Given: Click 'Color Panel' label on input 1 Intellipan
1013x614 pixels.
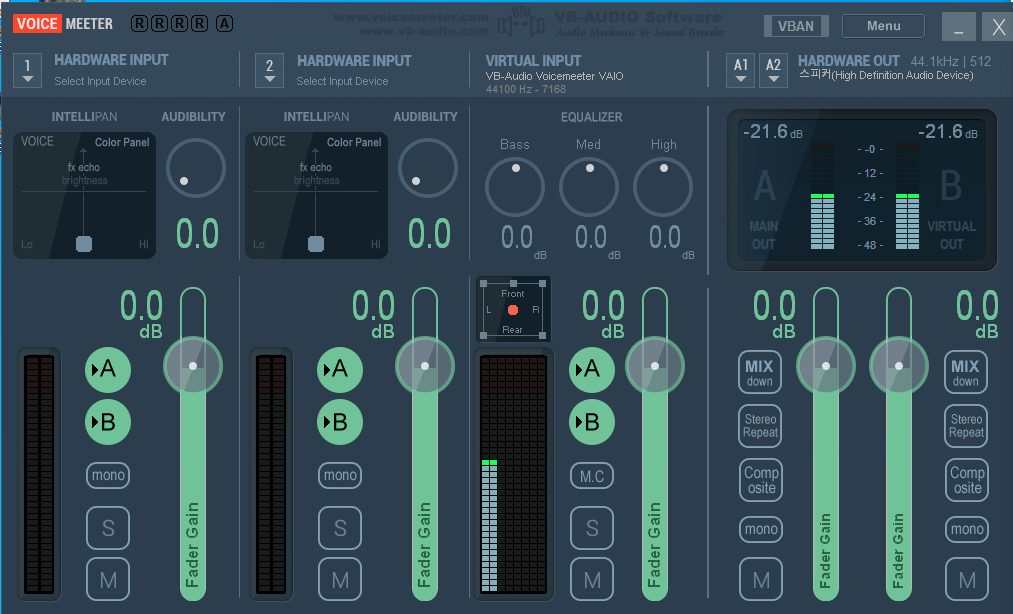Looking at the screenshot, I should (122, 142).
